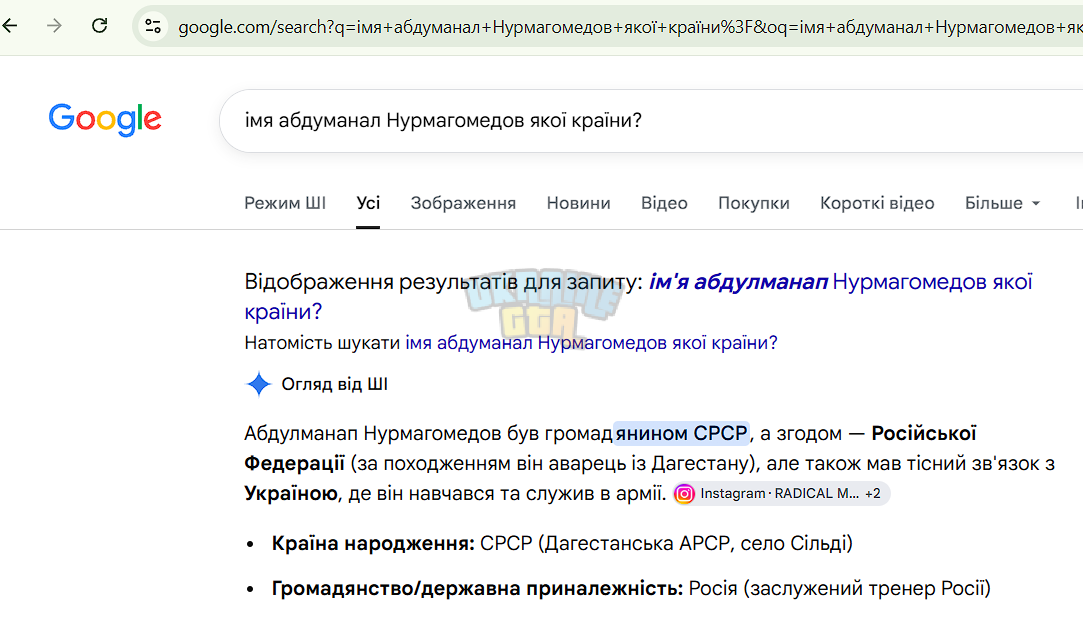1083x623 pixels.
Task: Select the Усі results tab
Action: coord(368,203)
